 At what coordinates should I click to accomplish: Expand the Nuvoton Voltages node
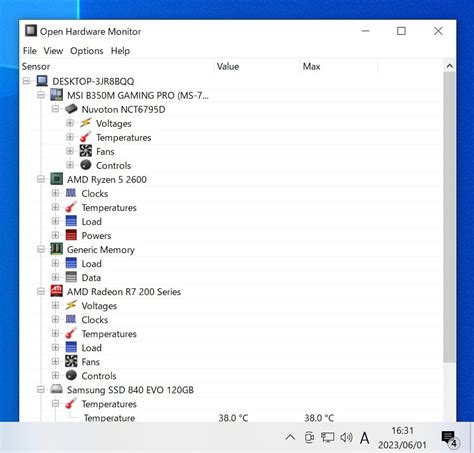[x=70, y=123]
